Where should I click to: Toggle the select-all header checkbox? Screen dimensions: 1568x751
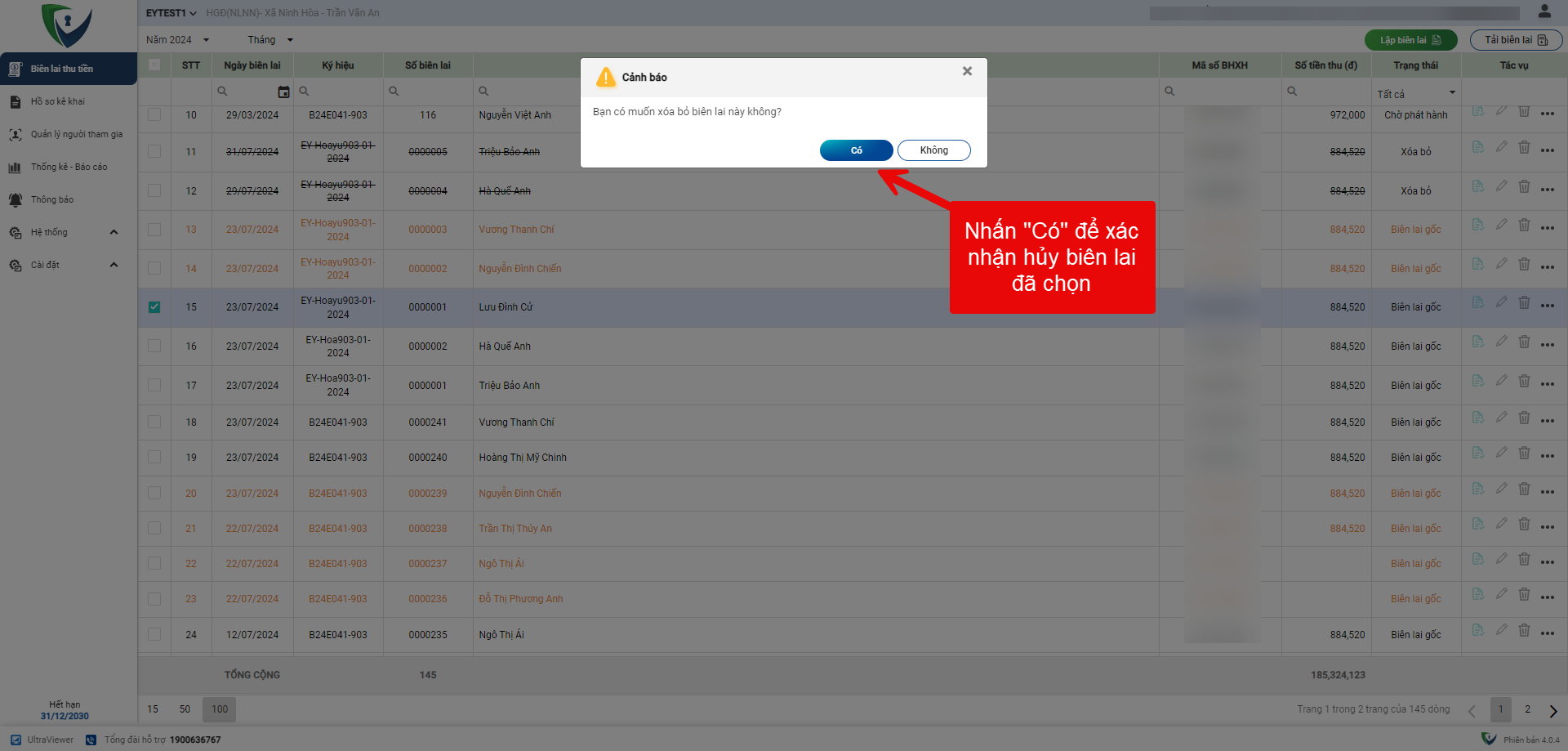[154, 65]
